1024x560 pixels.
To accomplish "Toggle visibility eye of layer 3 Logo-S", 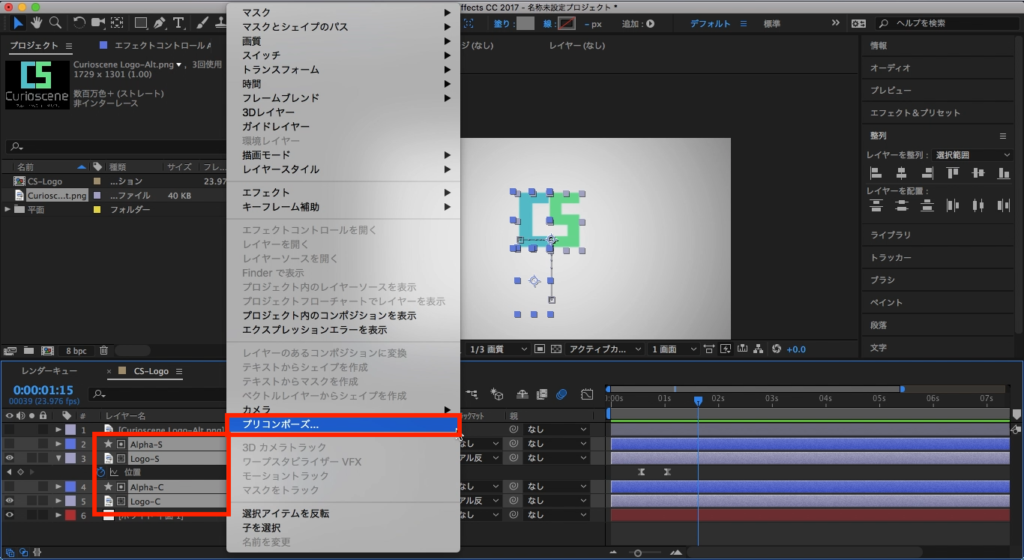I will 9,458.
